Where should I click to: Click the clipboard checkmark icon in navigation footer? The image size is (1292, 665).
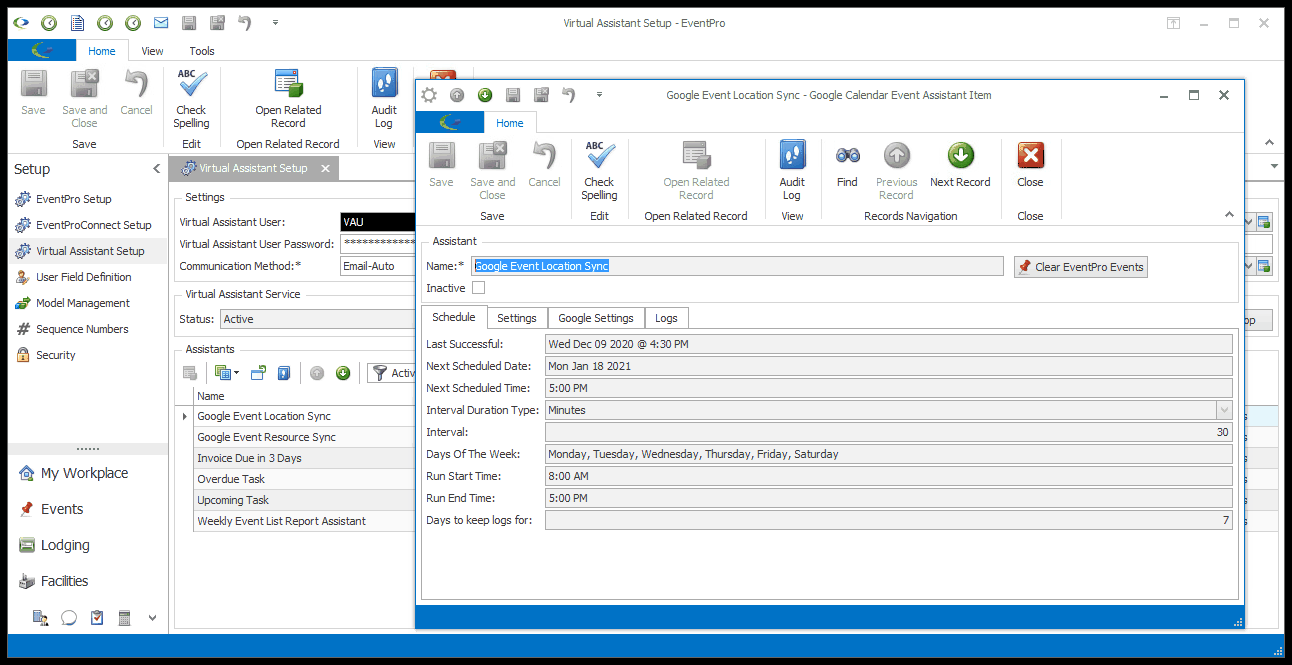[x=97, y=618]
